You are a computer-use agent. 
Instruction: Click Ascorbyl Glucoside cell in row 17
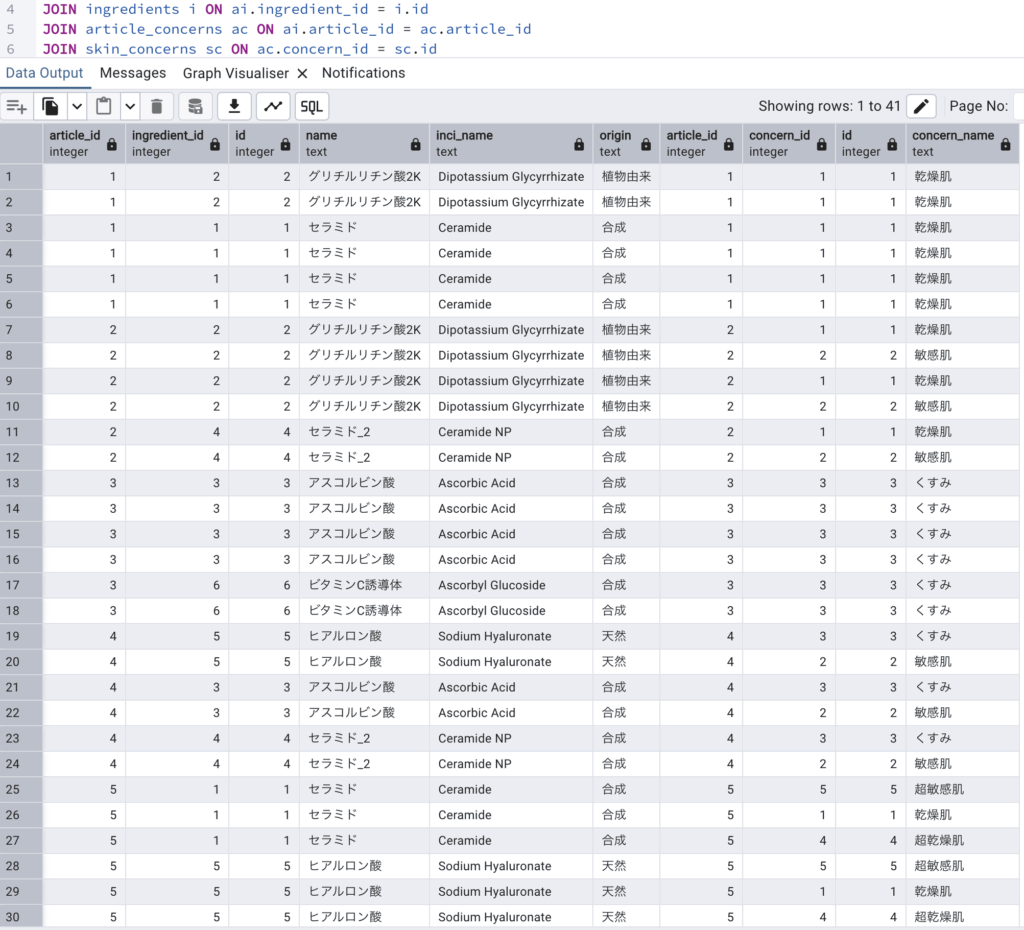pos(511,585)
